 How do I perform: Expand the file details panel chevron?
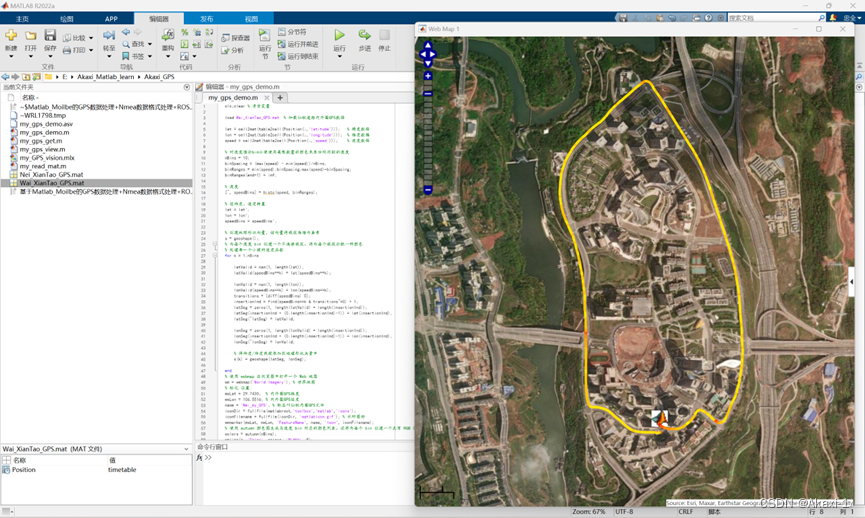(x=186, y=449)
